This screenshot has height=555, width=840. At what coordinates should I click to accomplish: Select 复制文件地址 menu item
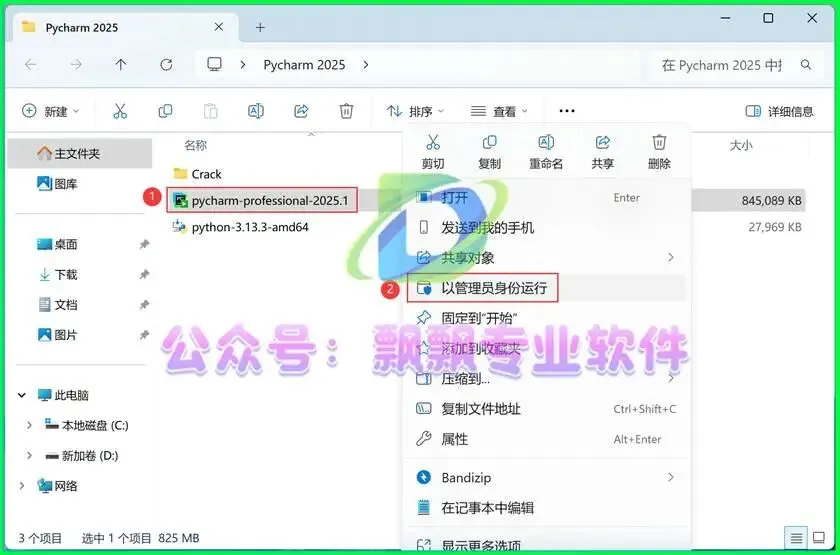548,409
